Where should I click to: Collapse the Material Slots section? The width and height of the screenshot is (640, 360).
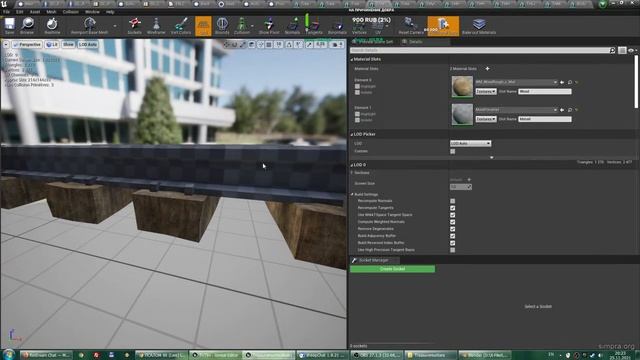pyautogui.click(x=352, y=60)
